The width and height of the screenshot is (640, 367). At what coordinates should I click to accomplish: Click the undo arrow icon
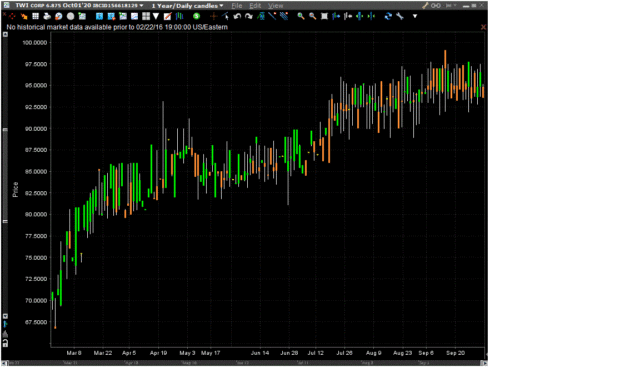tap(237, 16)
